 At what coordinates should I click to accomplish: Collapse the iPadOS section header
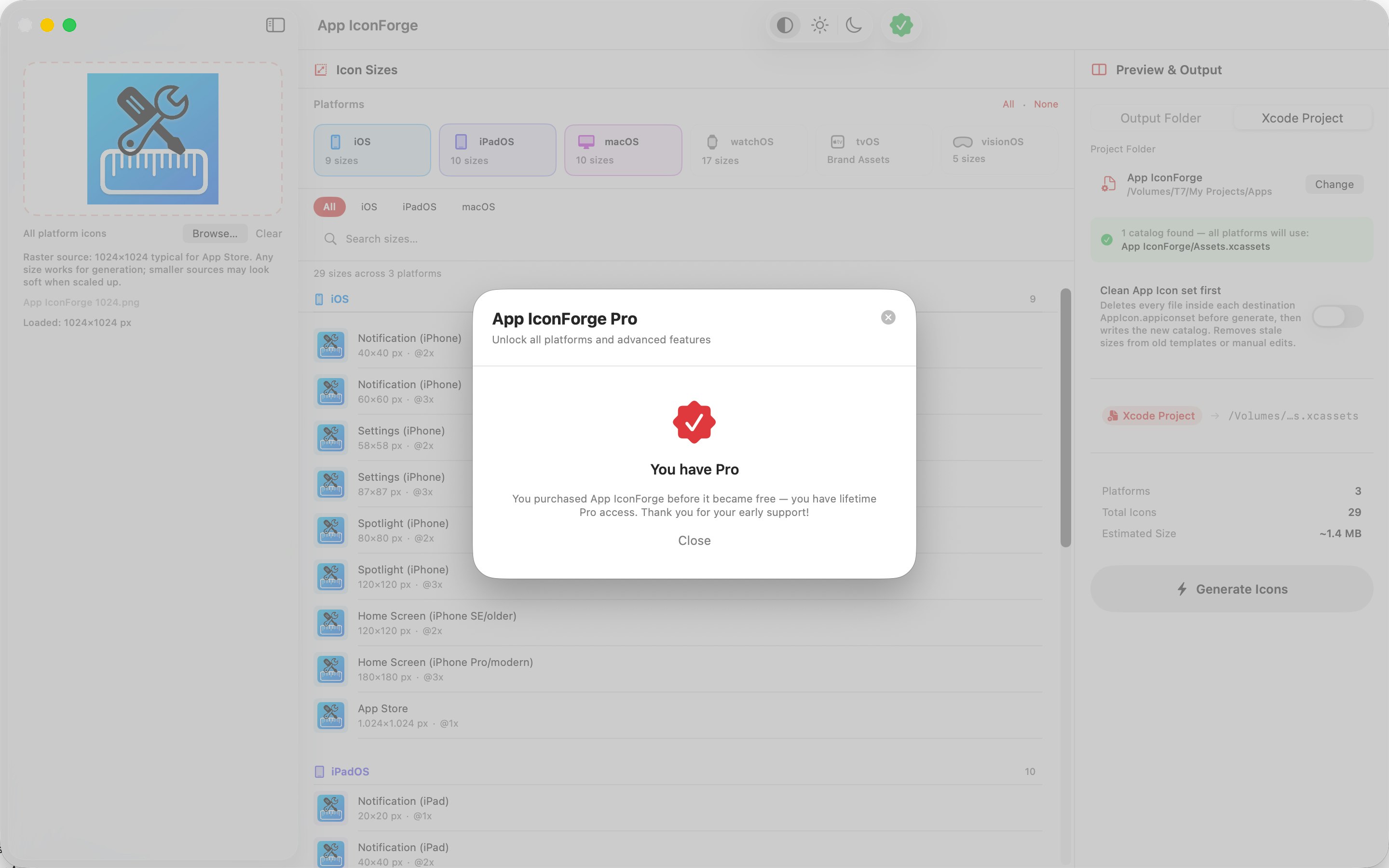point(677,772)
